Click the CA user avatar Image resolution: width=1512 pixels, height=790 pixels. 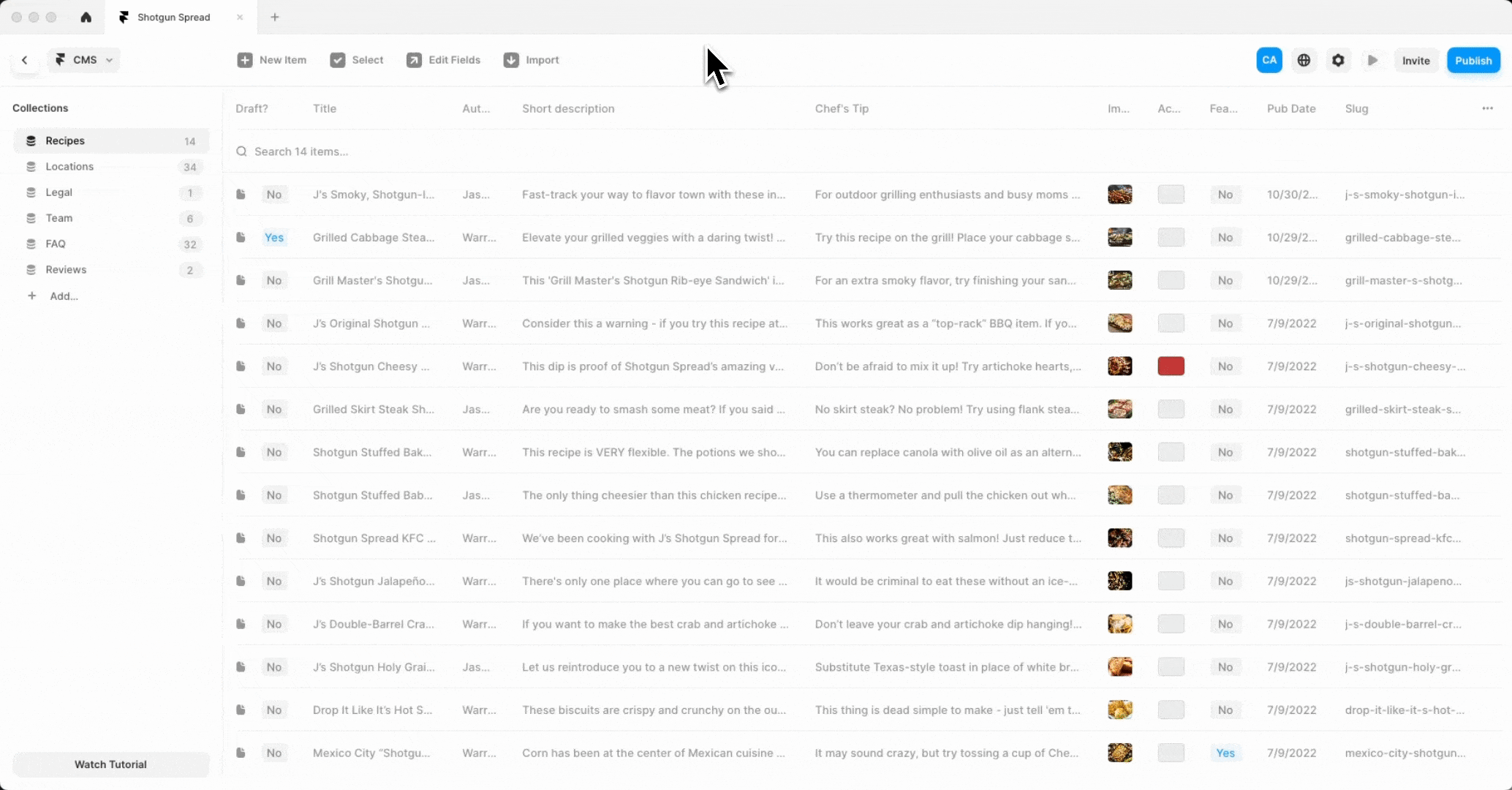(x=1269, y=60)
